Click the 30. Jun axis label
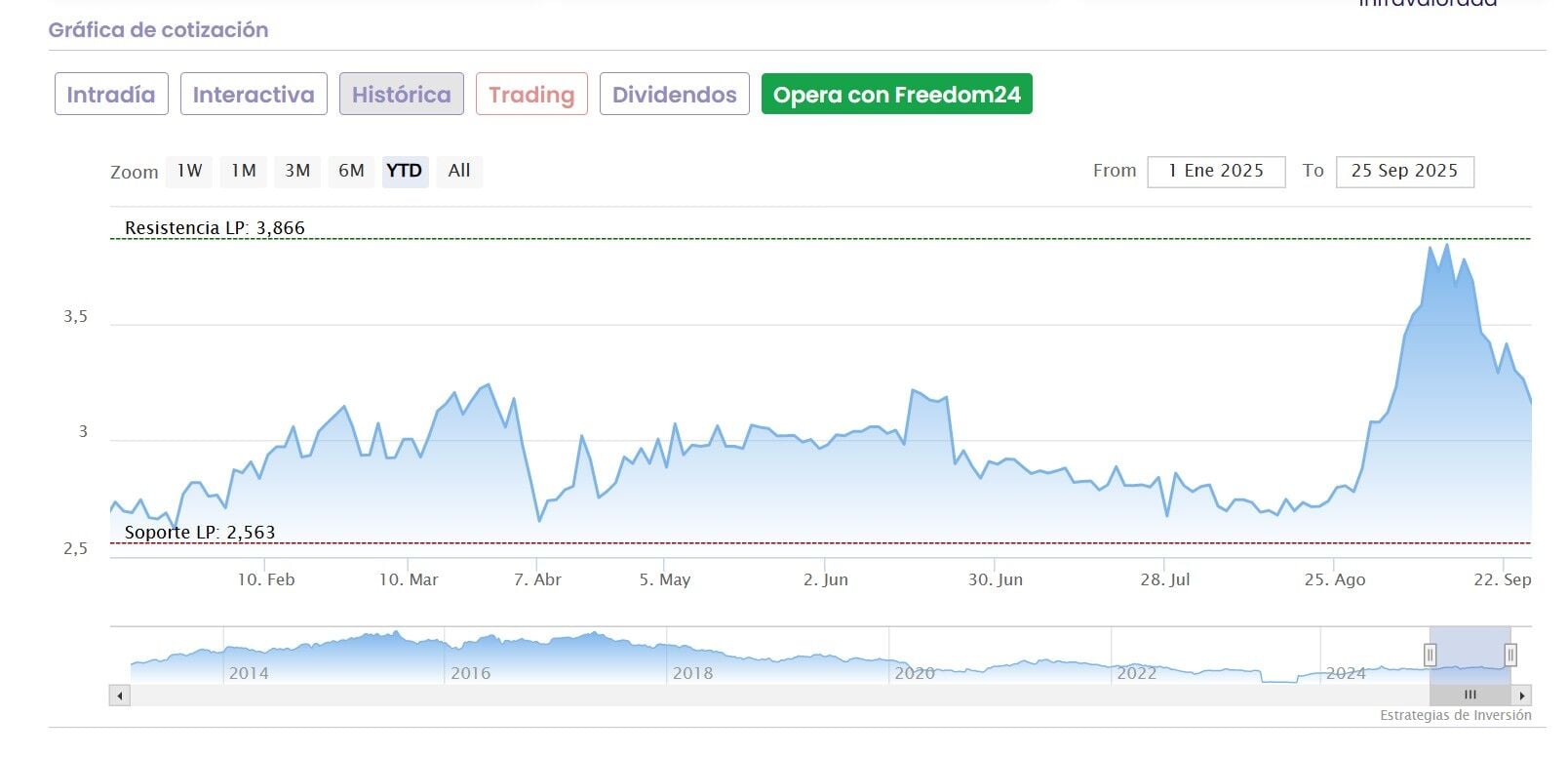The height and width of the screenshot is (757, 1568). pyautogui.click(x=996, y=579)
